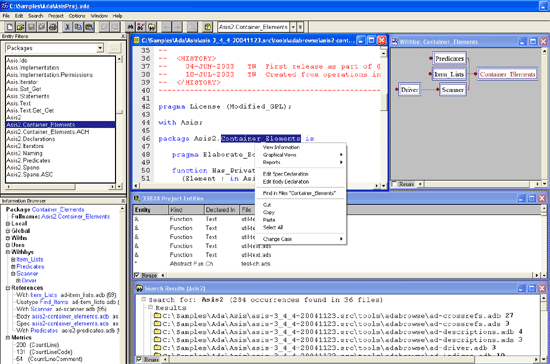Collapse the Withbys node
The width and height of the screenshot is (550, 364).
(x=8, y=252)
